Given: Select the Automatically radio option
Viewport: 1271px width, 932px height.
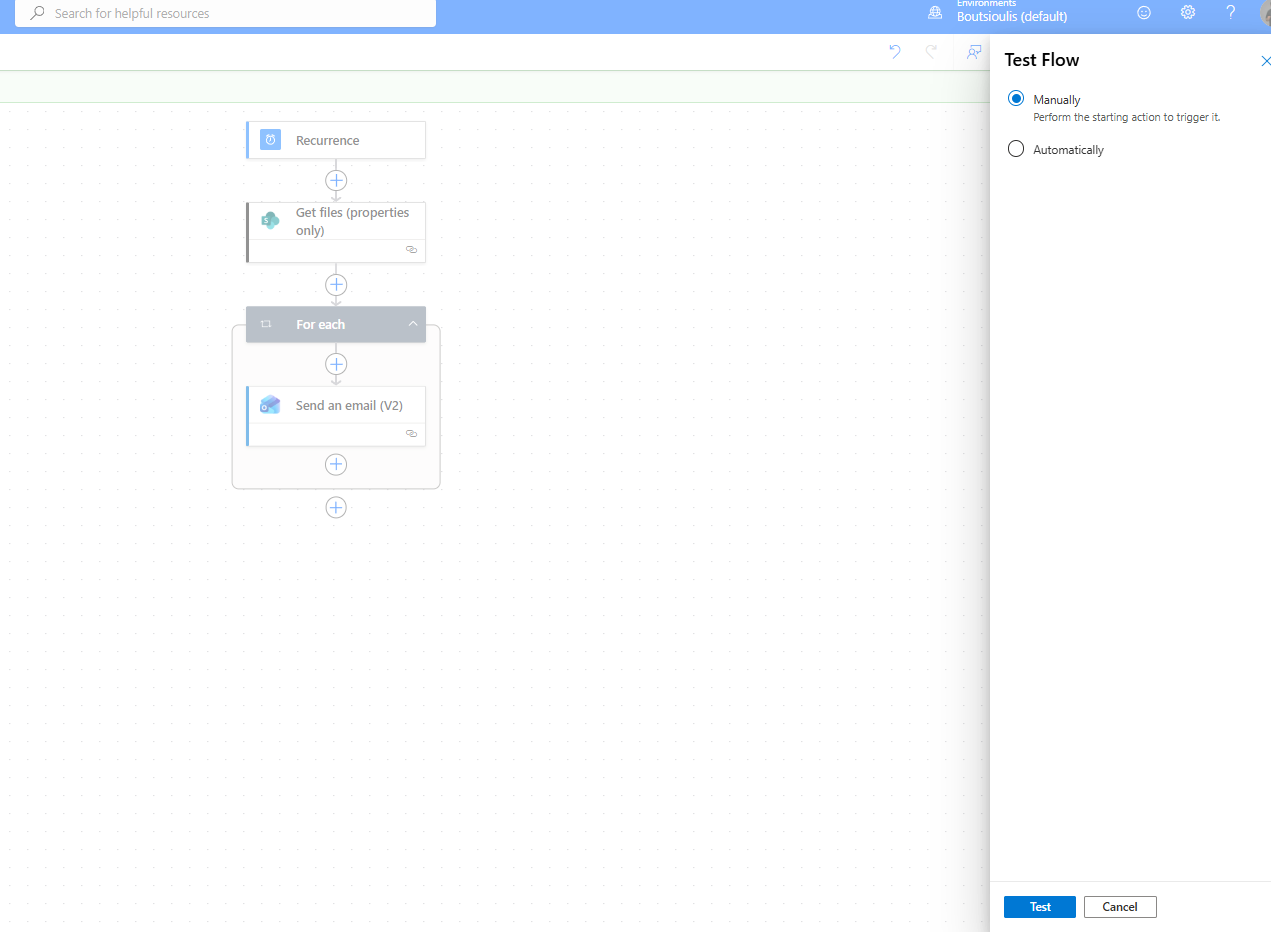Looking at the screenshot, I should [x=1016, y=149].
